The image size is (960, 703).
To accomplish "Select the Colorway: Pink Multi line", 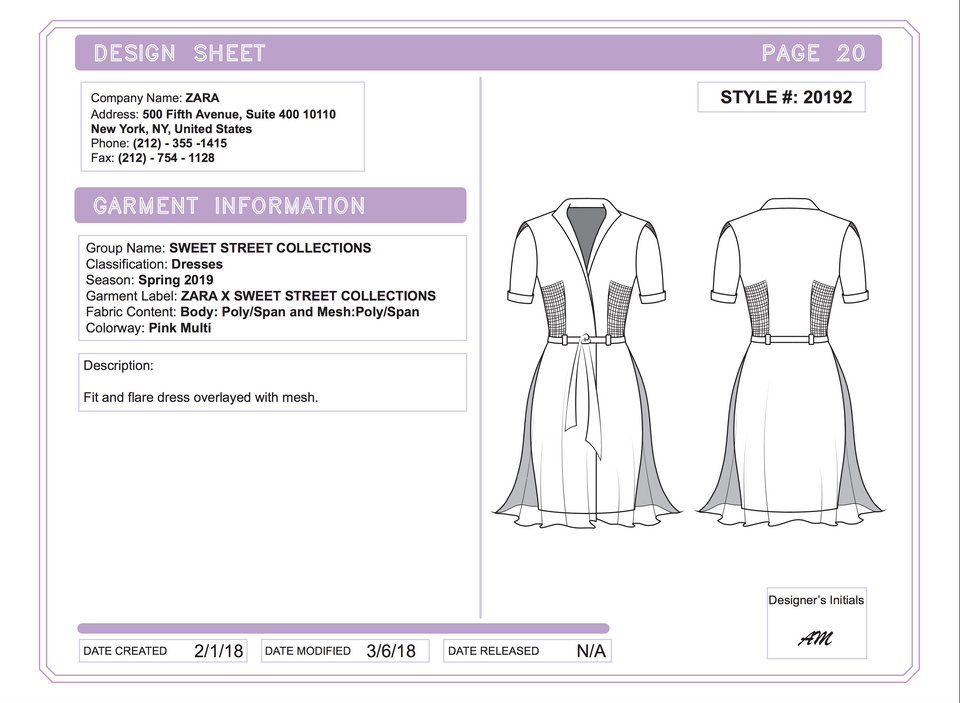I will point(148,328).
